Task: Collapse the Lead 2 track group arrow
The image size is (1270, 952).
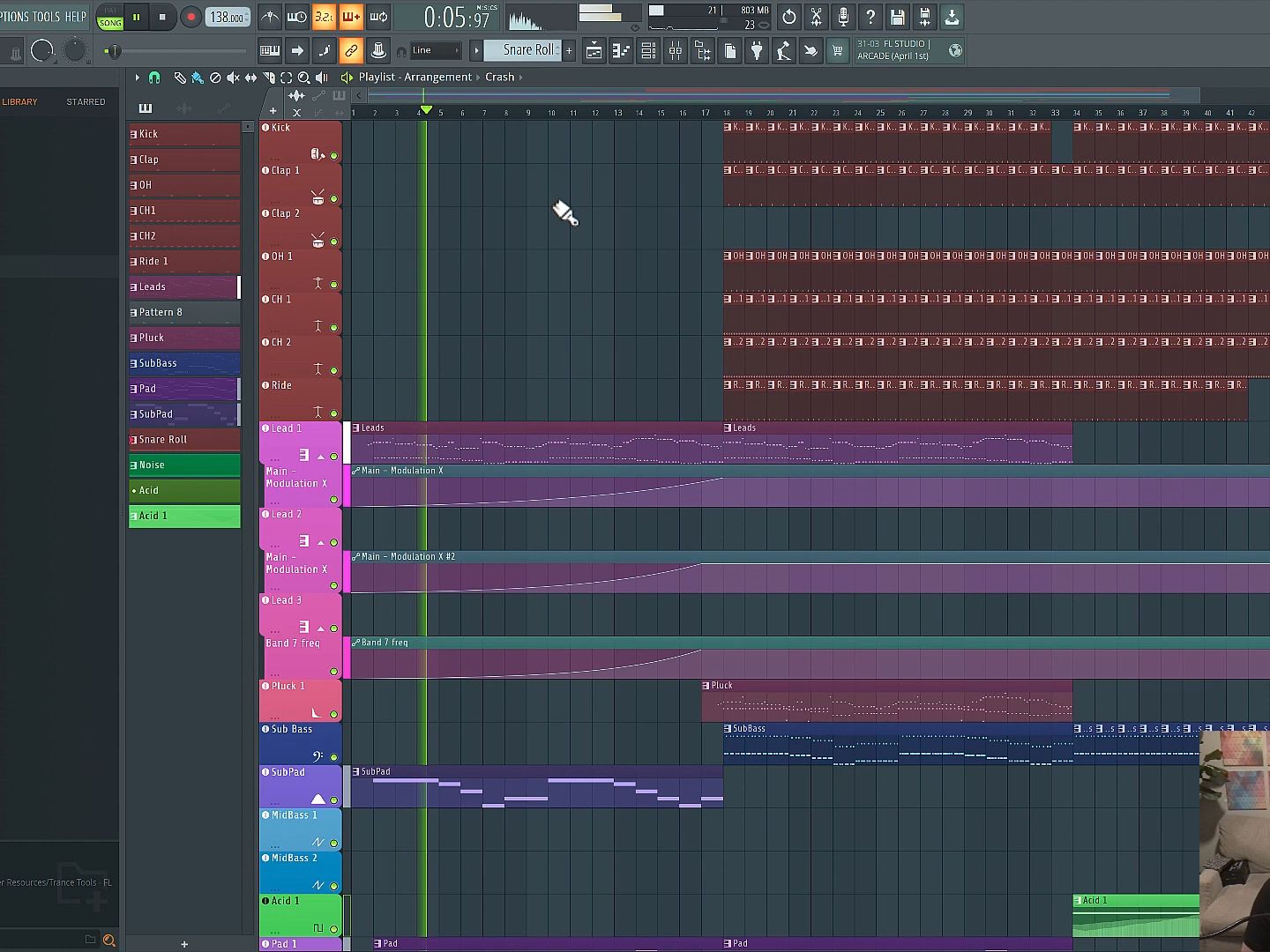Action: pyautogui.click(x=321, y=542)
